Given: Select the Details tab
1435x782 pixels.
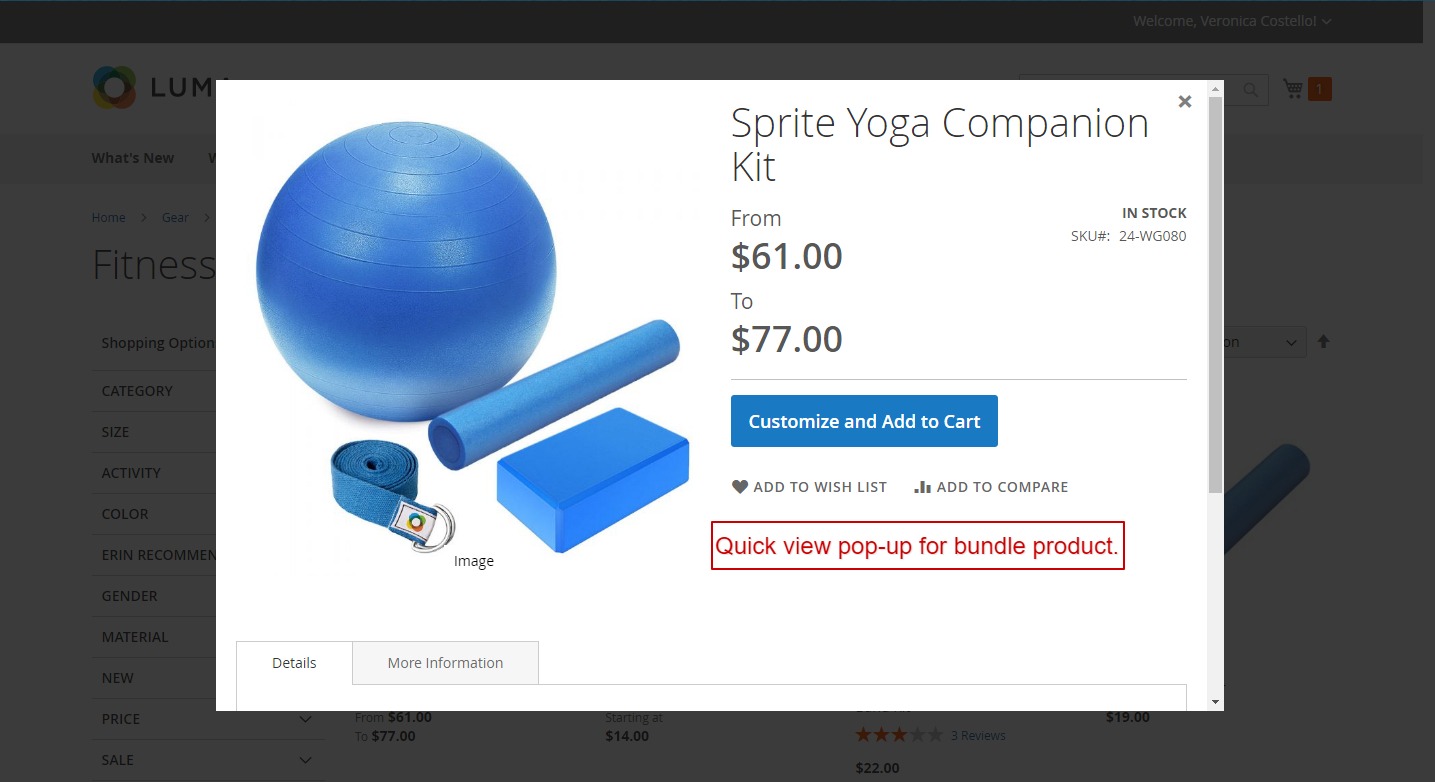Looking at the screenshot, I should pyautogui.click(x=294, y=663).
